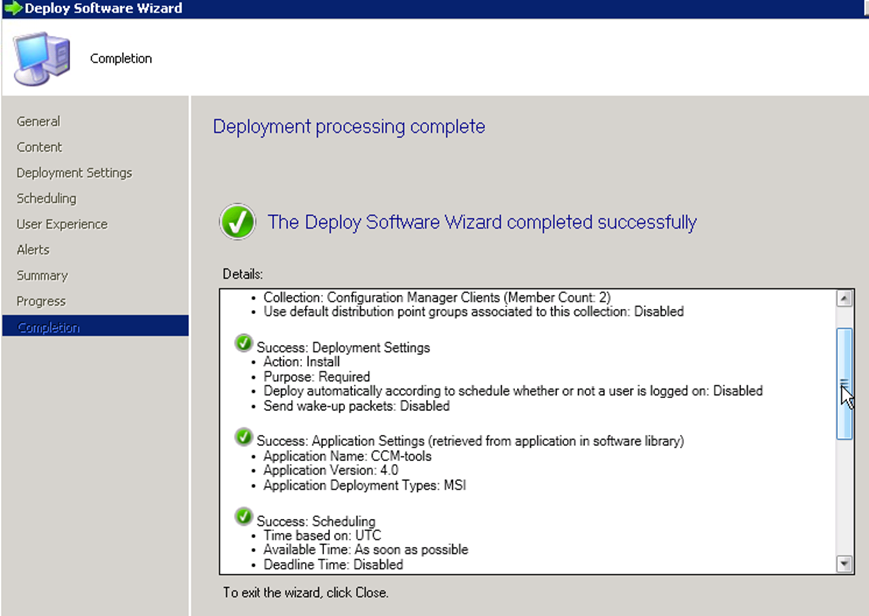Open the Deployment Settings wizard page
Screen dimensions: 869x616
75,173
